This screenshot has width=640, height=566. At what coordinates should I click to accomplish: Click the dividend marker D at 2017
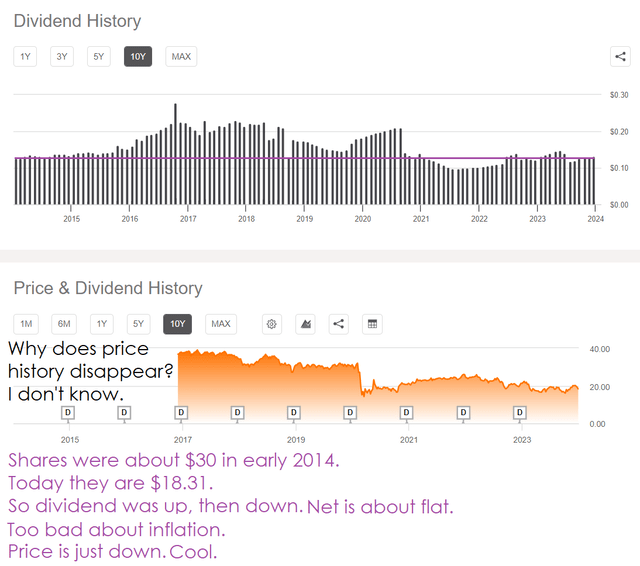coord(181,413)
